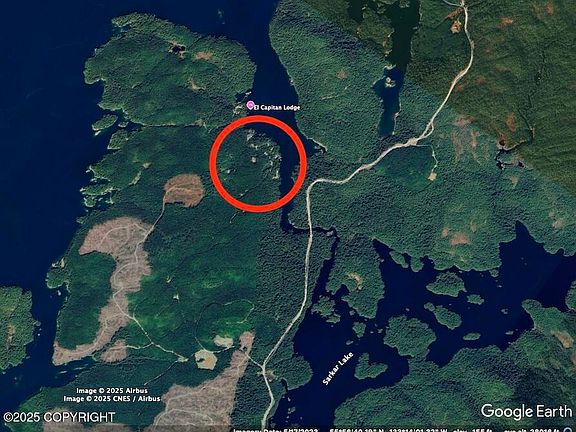576x432 pixels.
Task: Click the imagery date in status bar
Action: [x=276, y=431]
